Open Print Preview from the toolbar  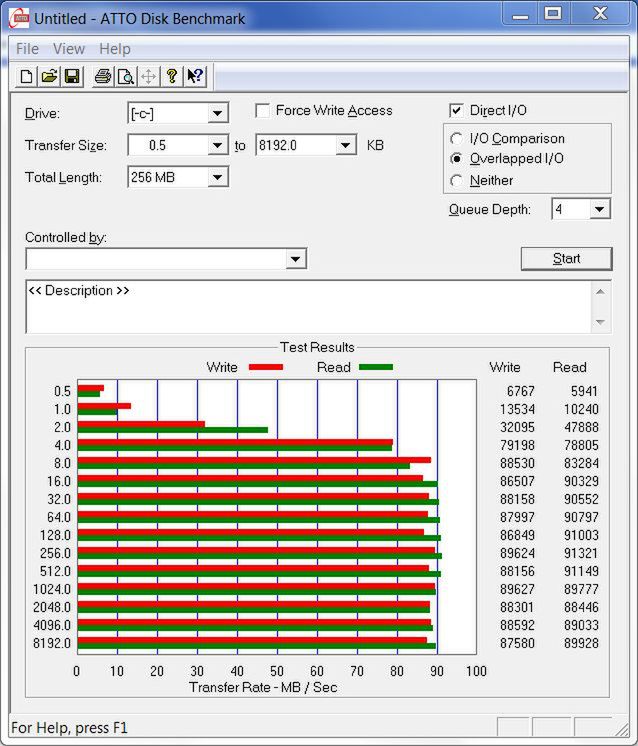coord(126,76)
